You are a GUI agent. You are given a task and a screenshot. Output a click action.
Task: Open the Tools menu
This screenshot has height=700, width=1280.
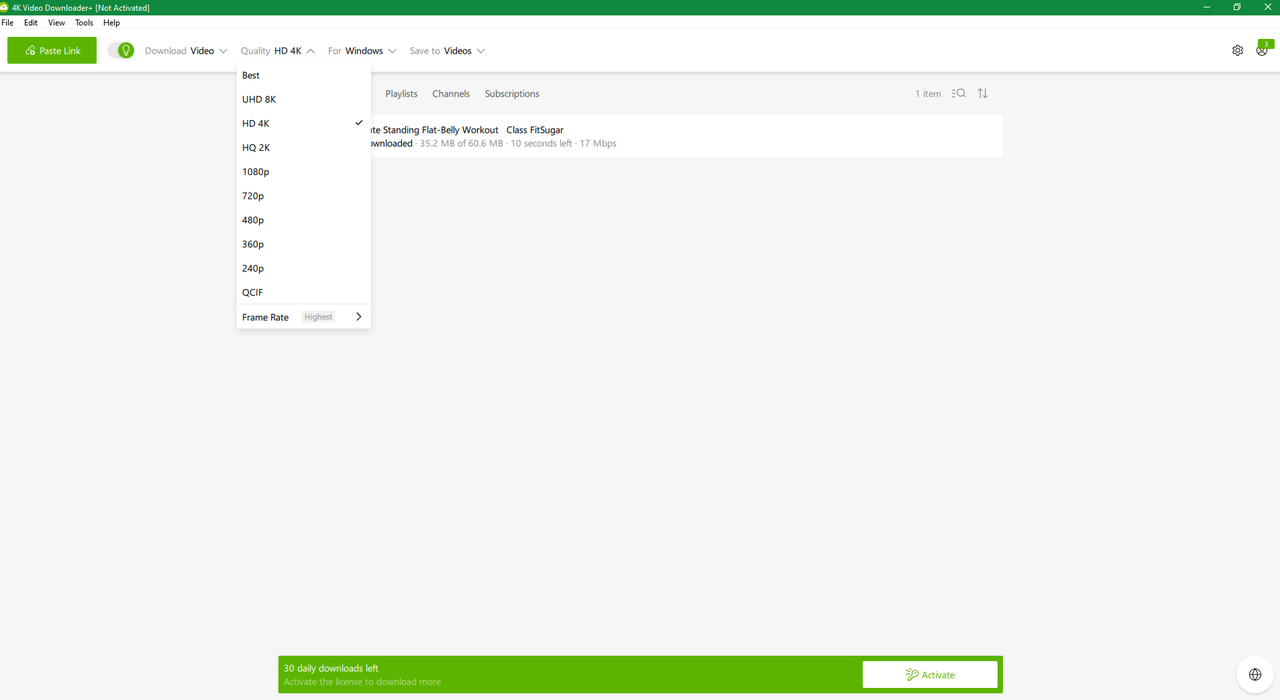tap(84, 22)
